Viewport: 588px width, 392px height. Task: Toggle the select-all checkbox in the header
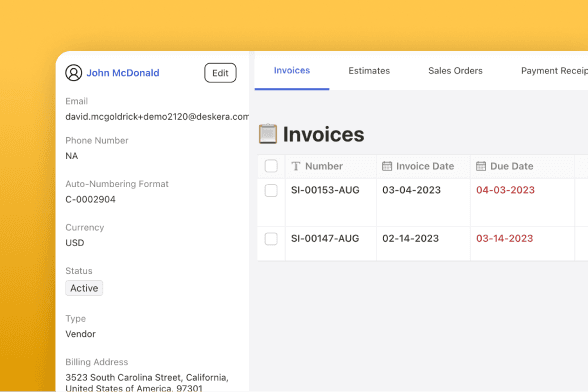coord(271,166)
